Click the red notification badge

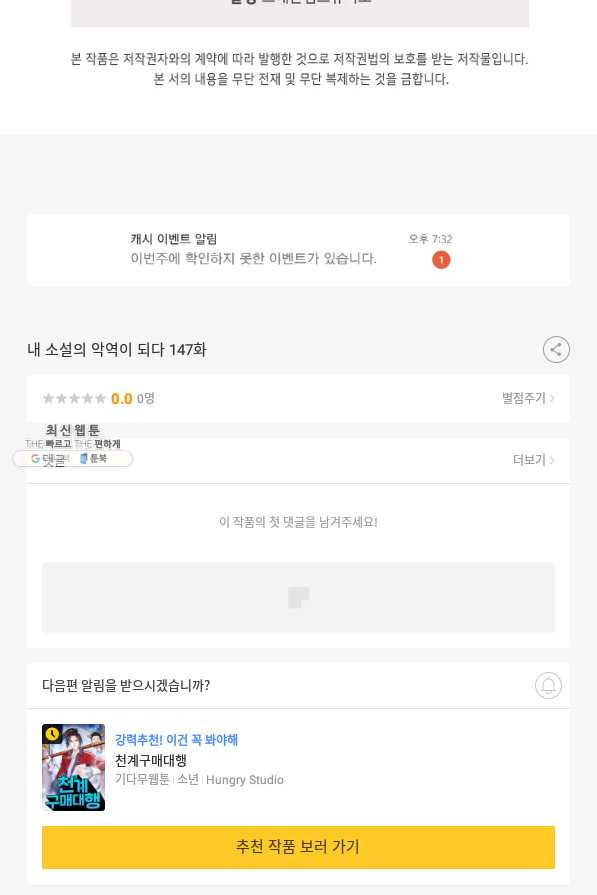coord(441,260)
